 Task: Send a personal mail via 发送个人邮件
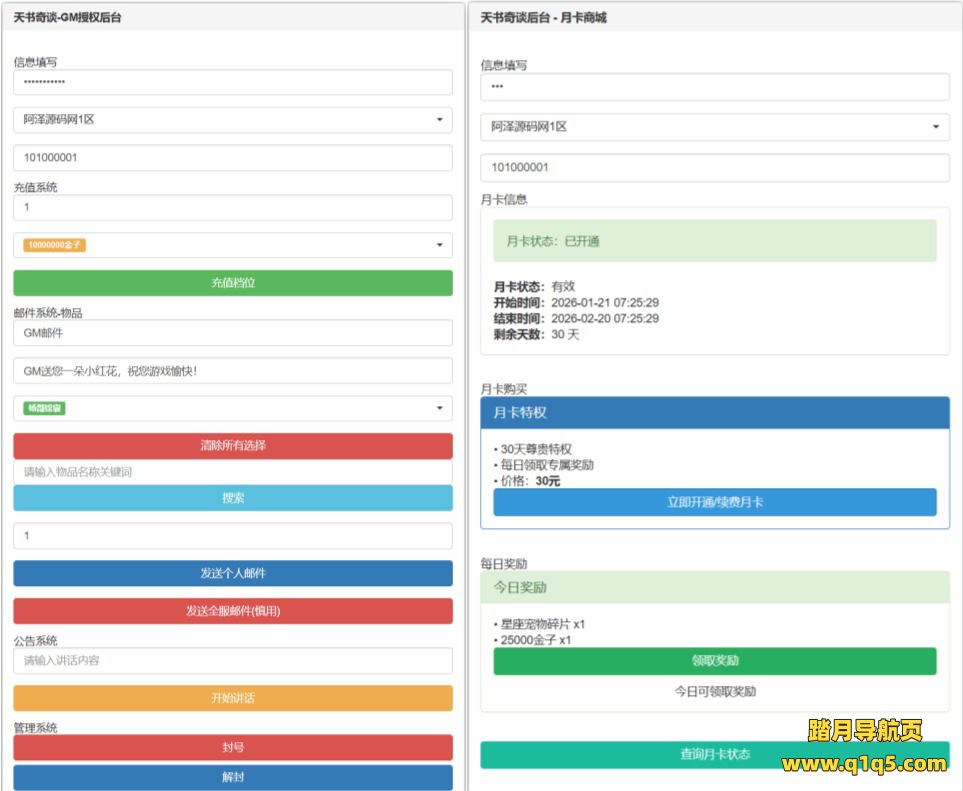[x=232, y=571]
